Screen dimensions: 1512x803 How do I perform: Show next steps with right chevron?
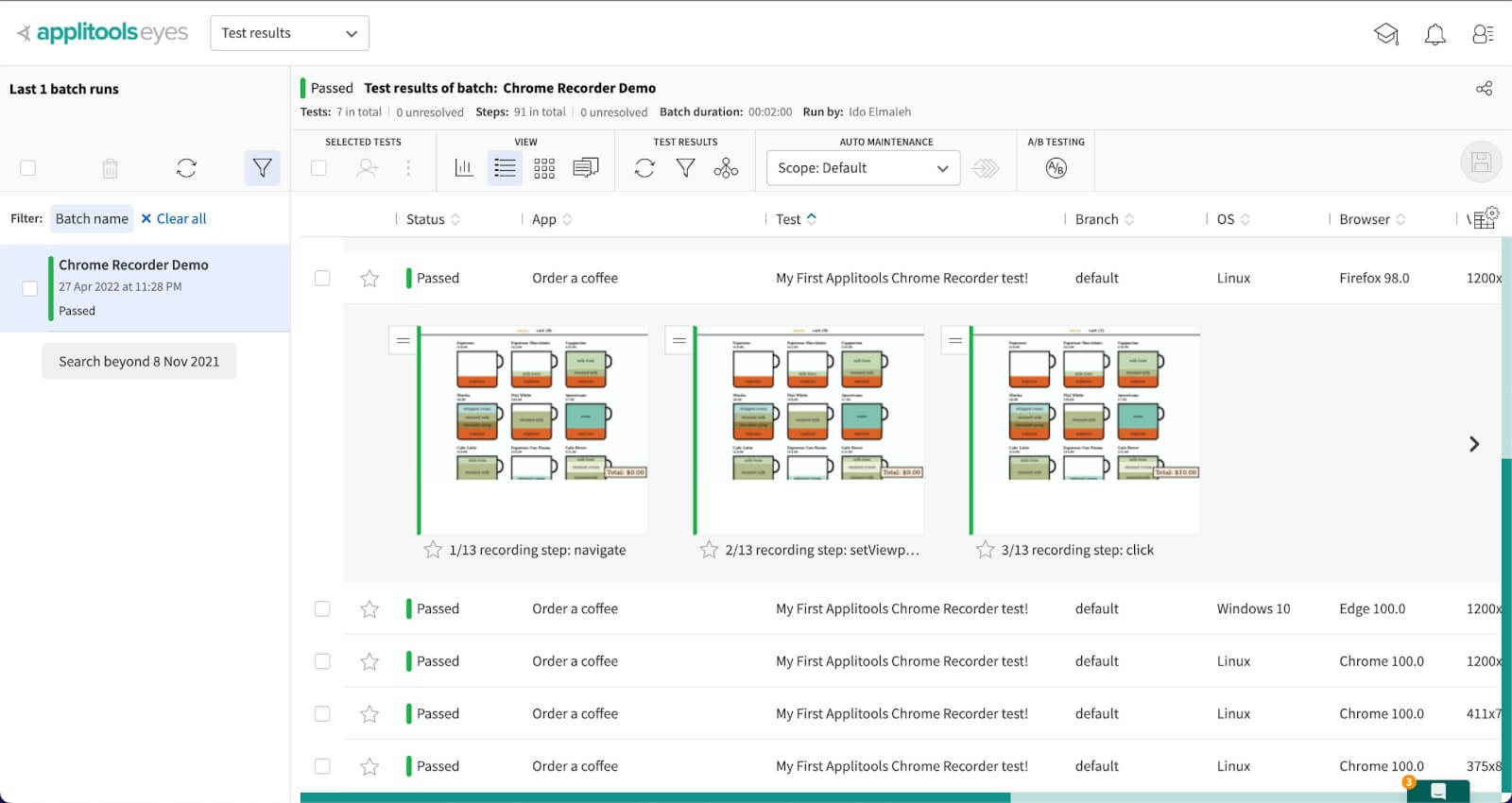coord(1473,444)
